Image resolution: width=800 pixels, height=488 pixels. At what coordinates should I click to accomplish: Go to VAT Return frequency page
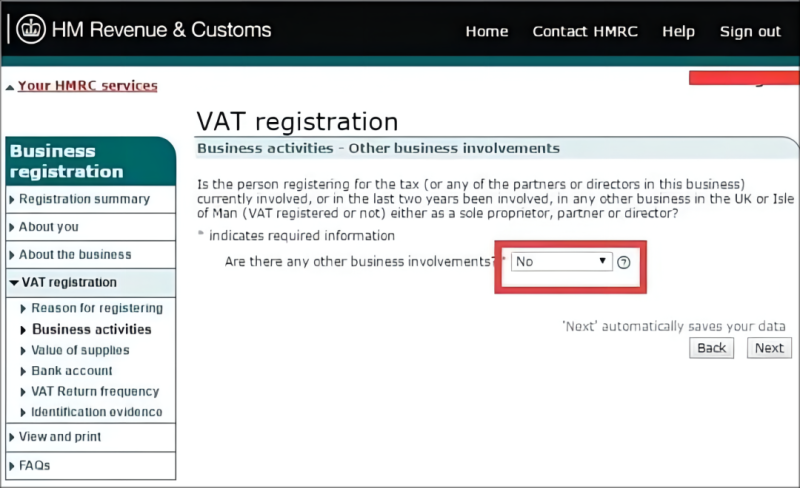click(95, 392)
